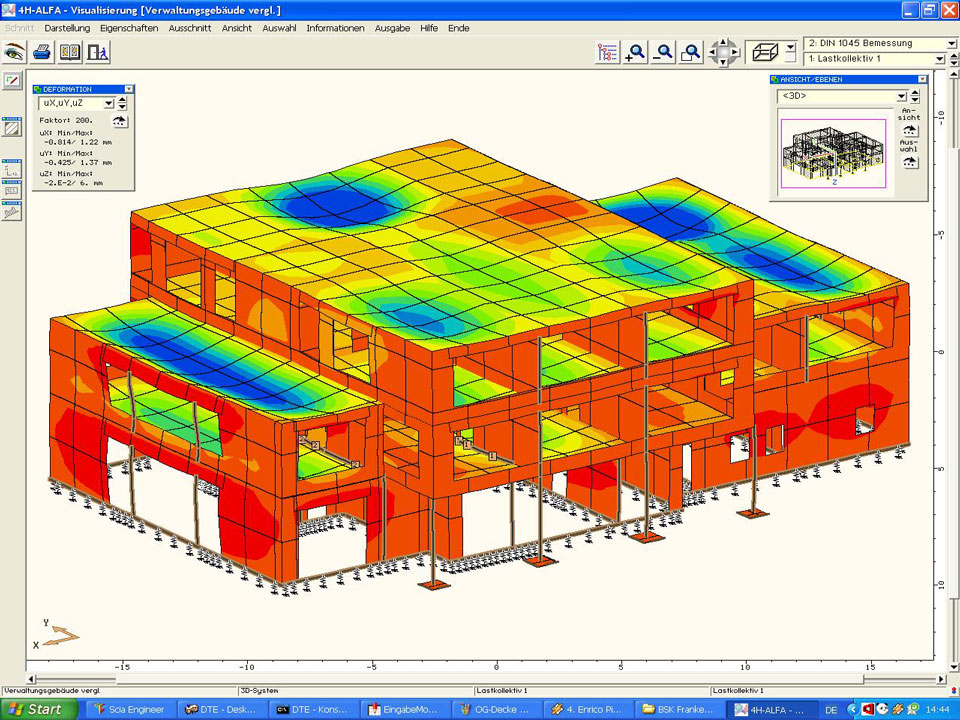Click the zoom in magnifier icon

635,53
